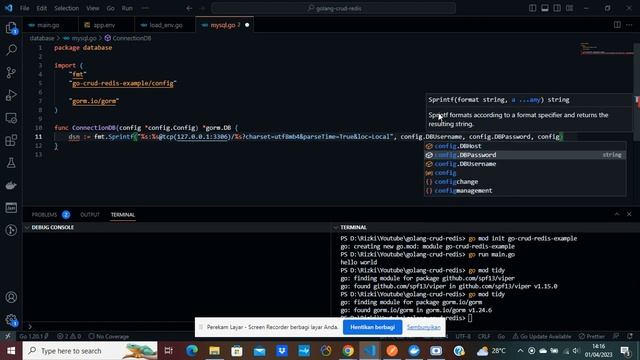Open the View menu
Image resolution: width=640 pixels, height=360 pixels.
[93, 8]
